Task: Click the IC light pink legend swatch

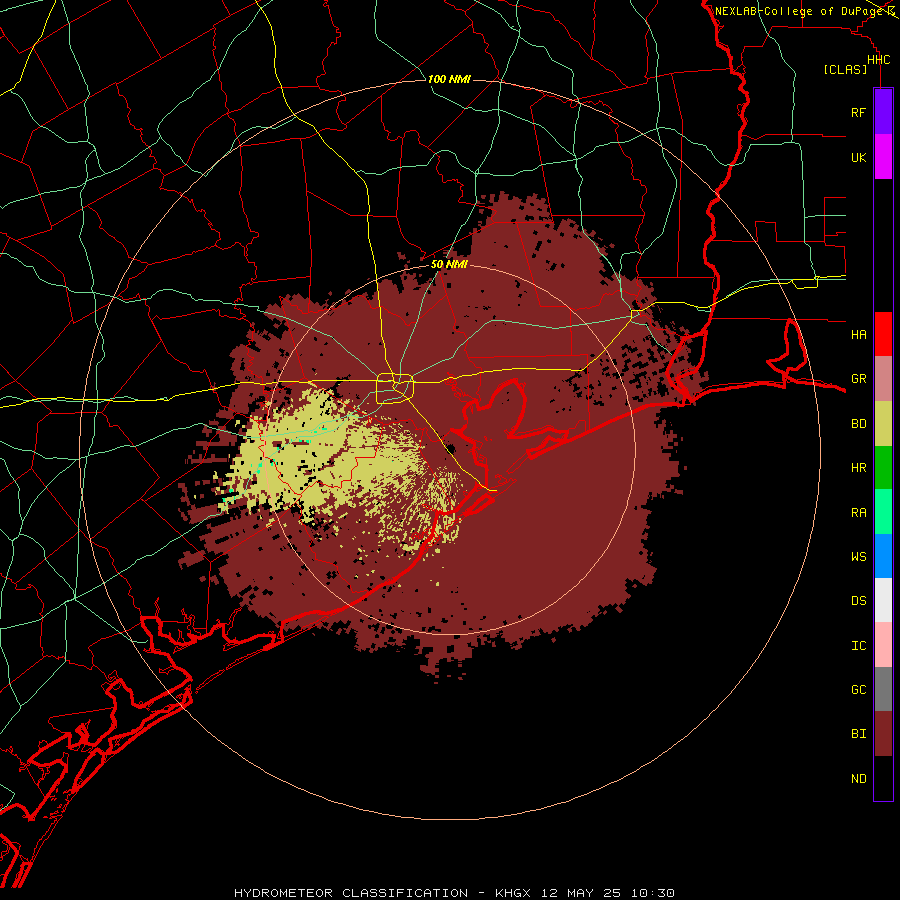Action: point(883,645)
